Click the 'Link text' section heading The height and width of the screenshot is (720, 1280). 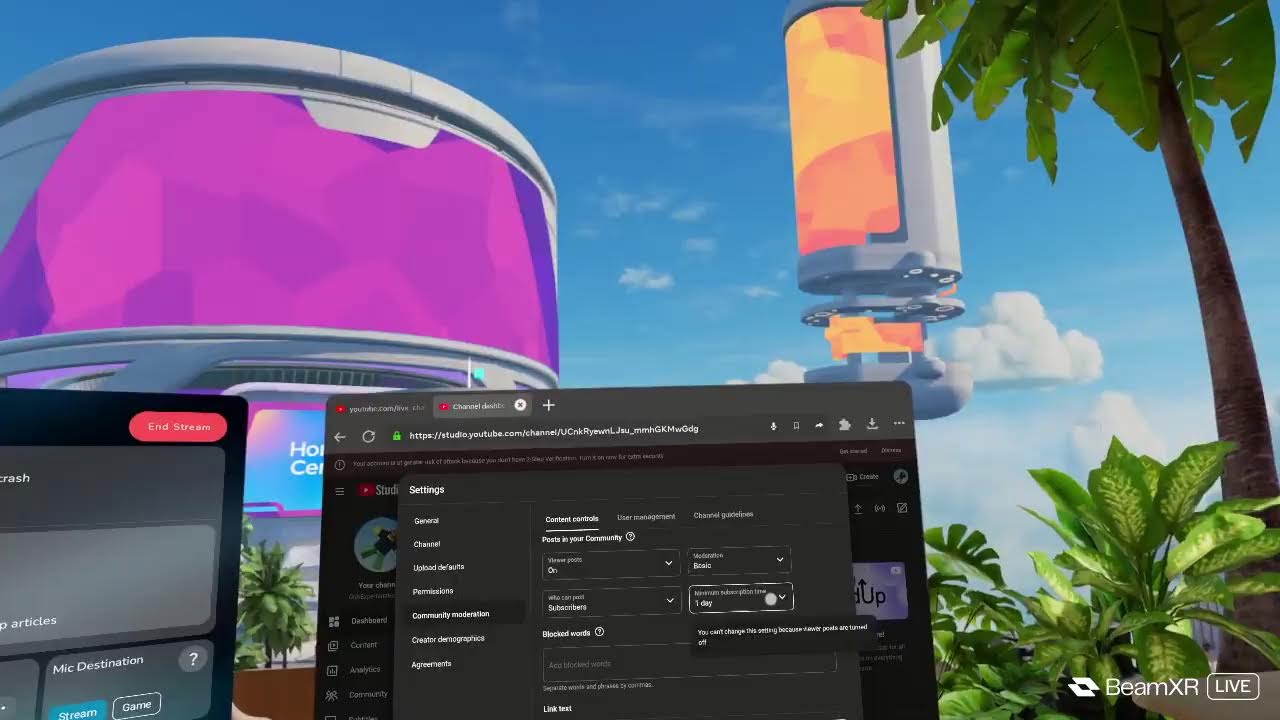[557, 708]
